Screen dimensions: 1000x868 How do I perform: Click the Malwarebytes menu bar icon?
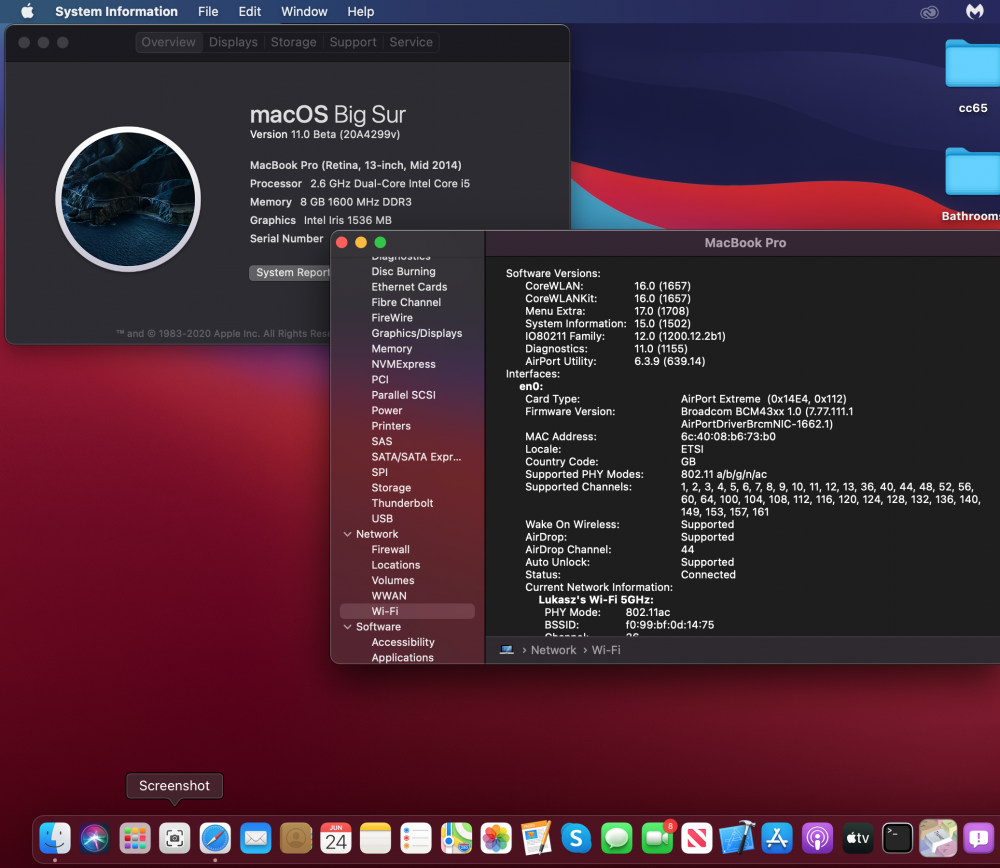974,11
